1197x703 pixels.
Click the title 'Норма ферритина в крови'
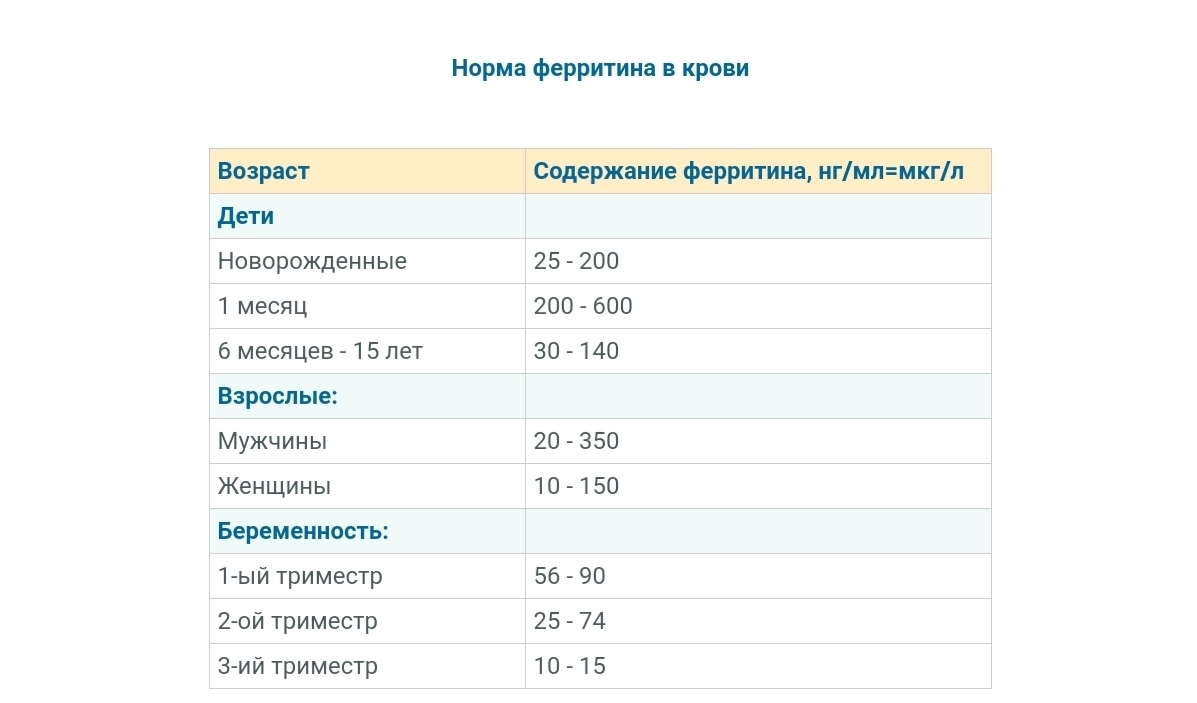(x=600, y=68)
